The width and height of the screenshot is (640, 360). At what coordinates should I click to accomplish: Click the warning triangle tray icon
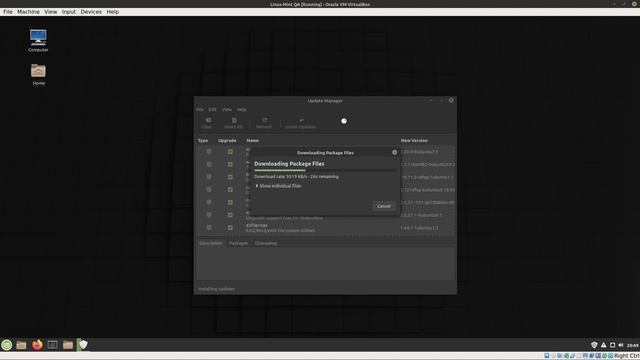(603, 345)
